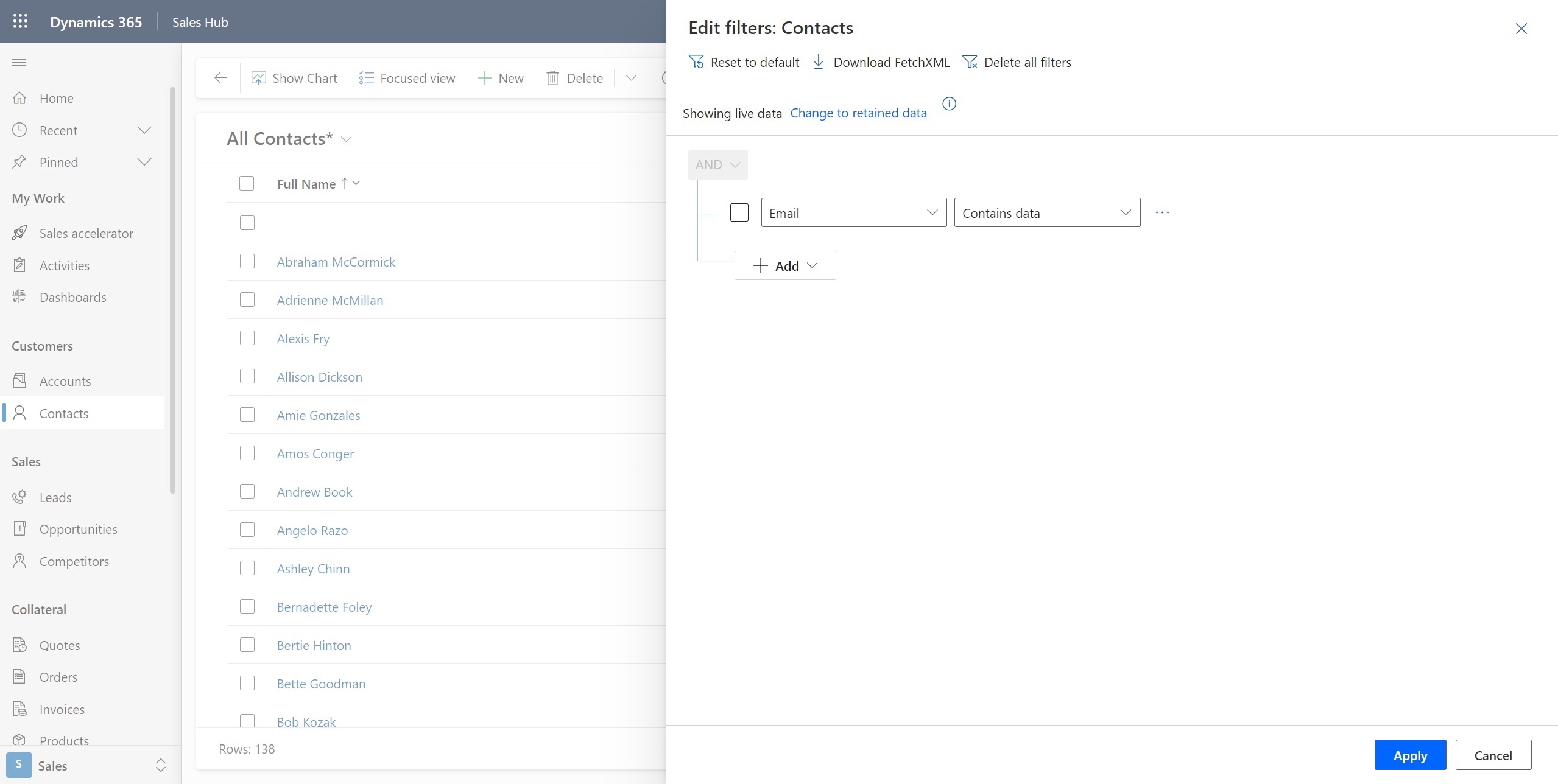Viewport: 1558px width, 784px height.
Task: Expand the Pinned section chevron
Action: (x=144, y=162)
